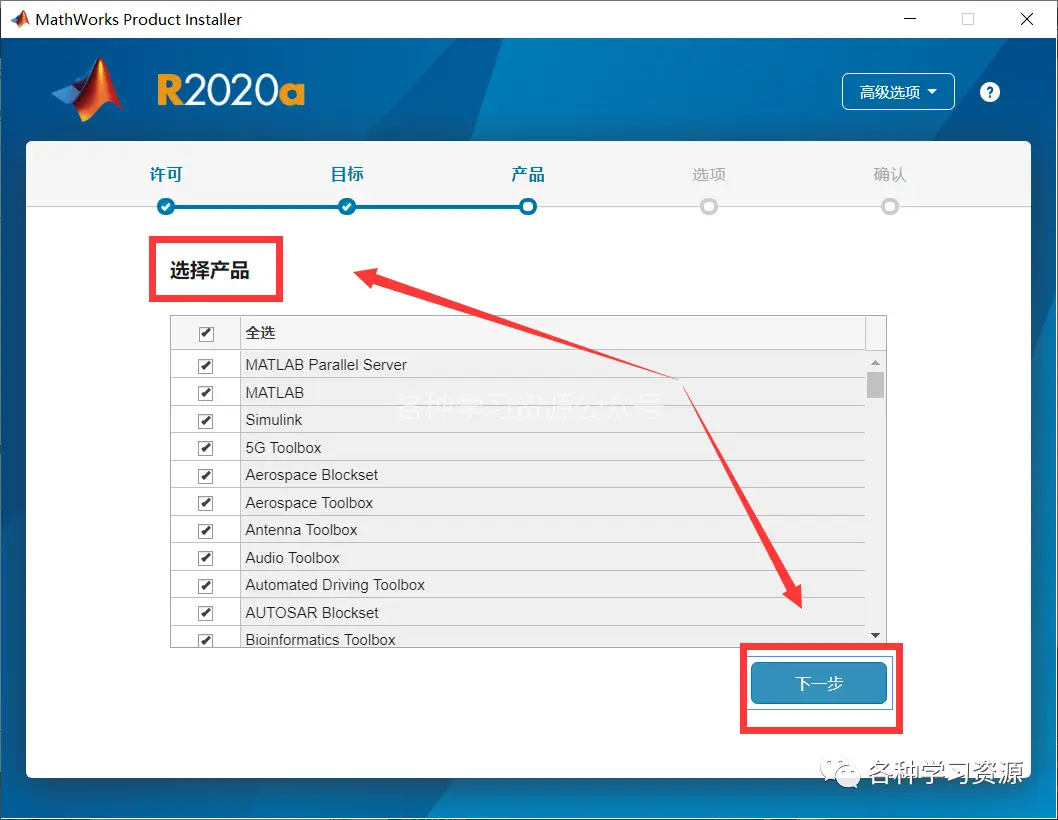This screenshot has width=1058, height=820.
Task: Toggle the Bioinformatics Toolbox checkbox
Action: [206, 640]
